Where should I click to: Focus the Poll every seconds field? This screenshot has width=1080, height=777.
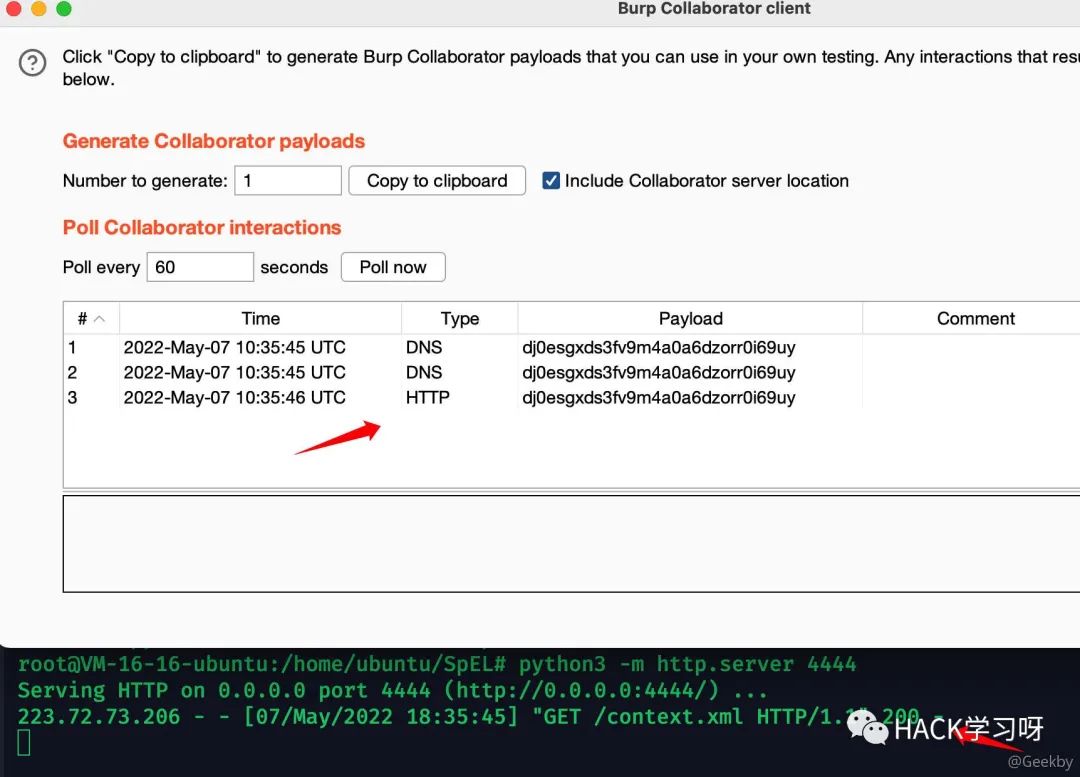pyautogui.click(x=200, y=267)
